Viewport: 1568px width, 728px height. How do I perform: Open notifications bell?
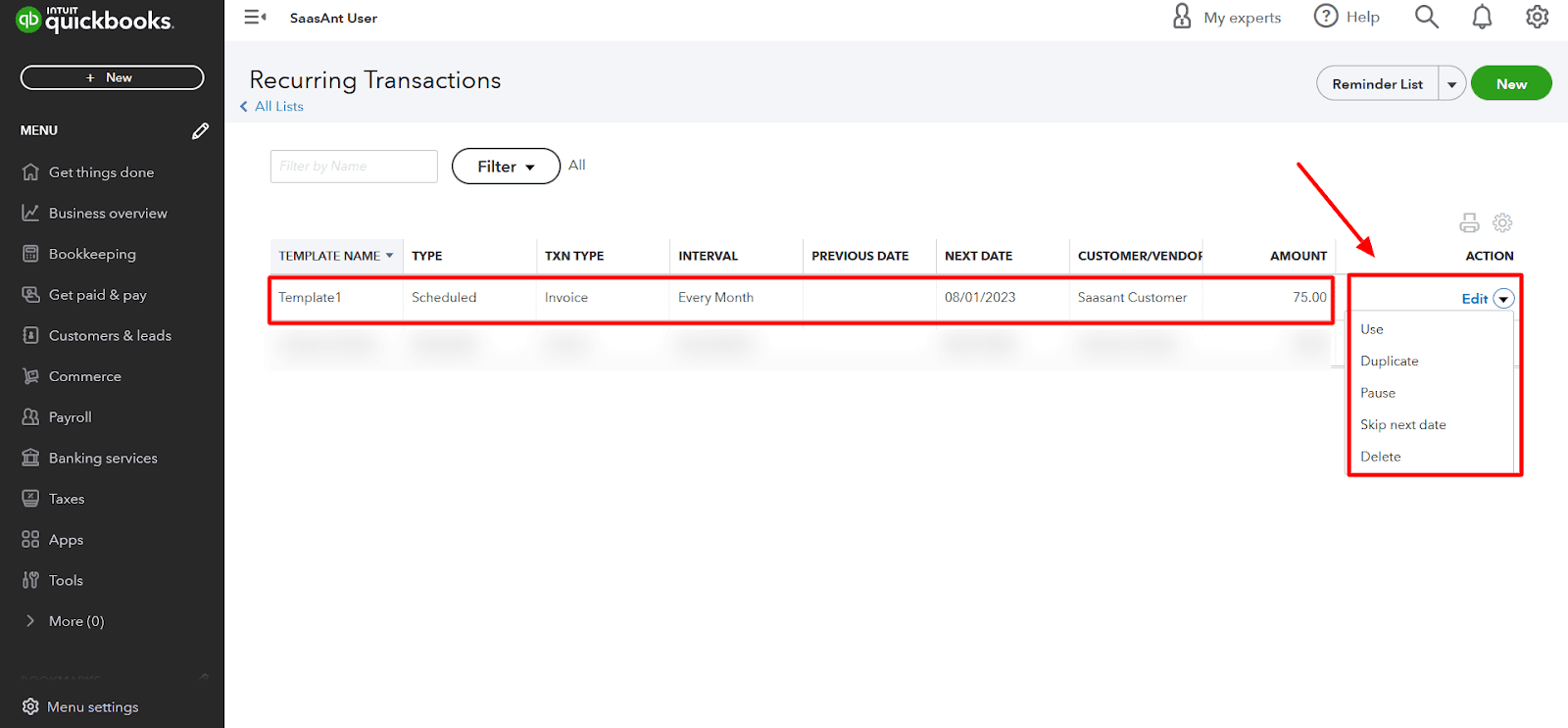[x=1482, y=17]
